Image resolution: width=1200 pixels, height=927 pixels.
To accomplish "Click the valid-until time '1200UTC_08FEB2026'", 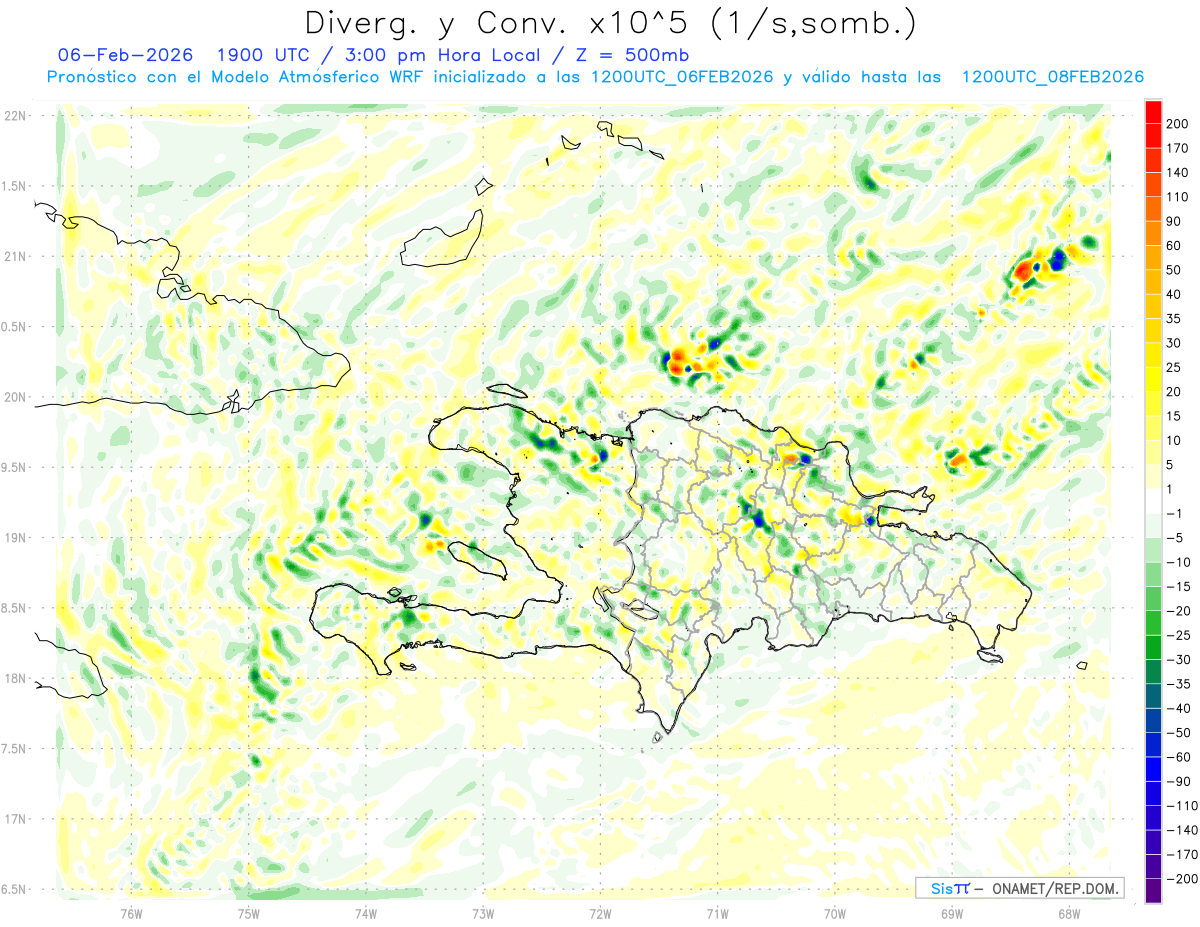I will [x=1052, y=77].
